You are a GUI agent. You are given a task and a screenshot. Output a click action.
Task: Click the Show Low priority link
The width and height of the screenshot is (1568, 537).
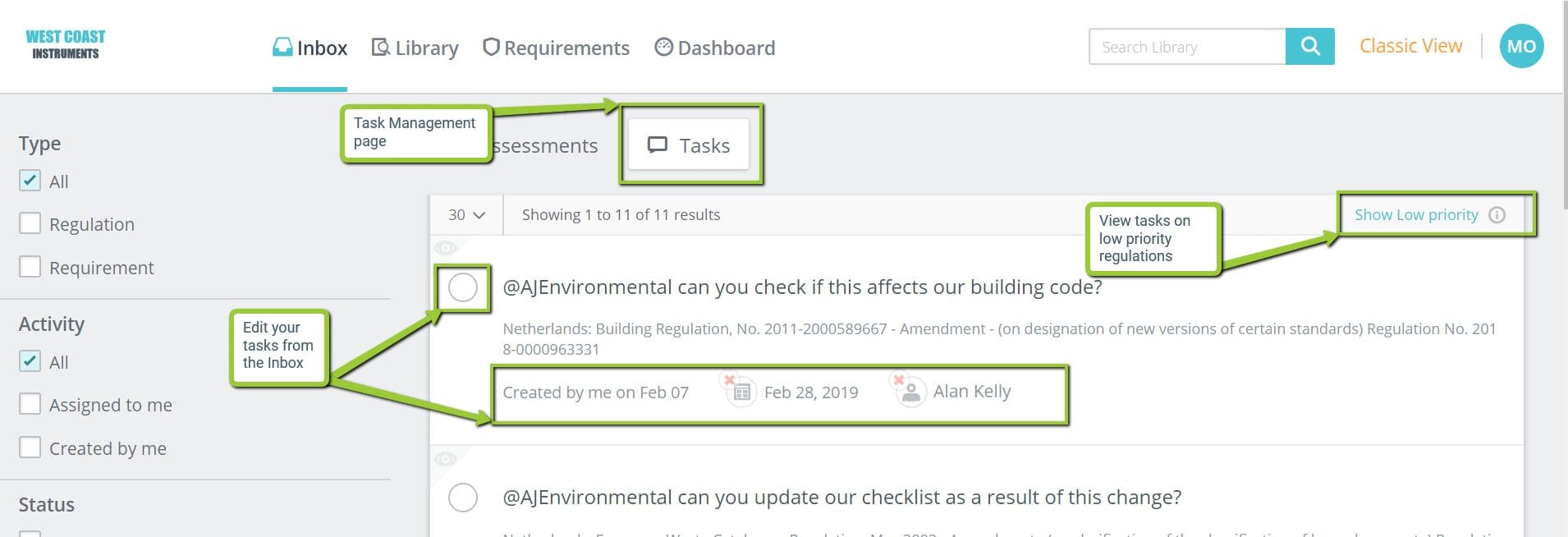coord(1418,214)
